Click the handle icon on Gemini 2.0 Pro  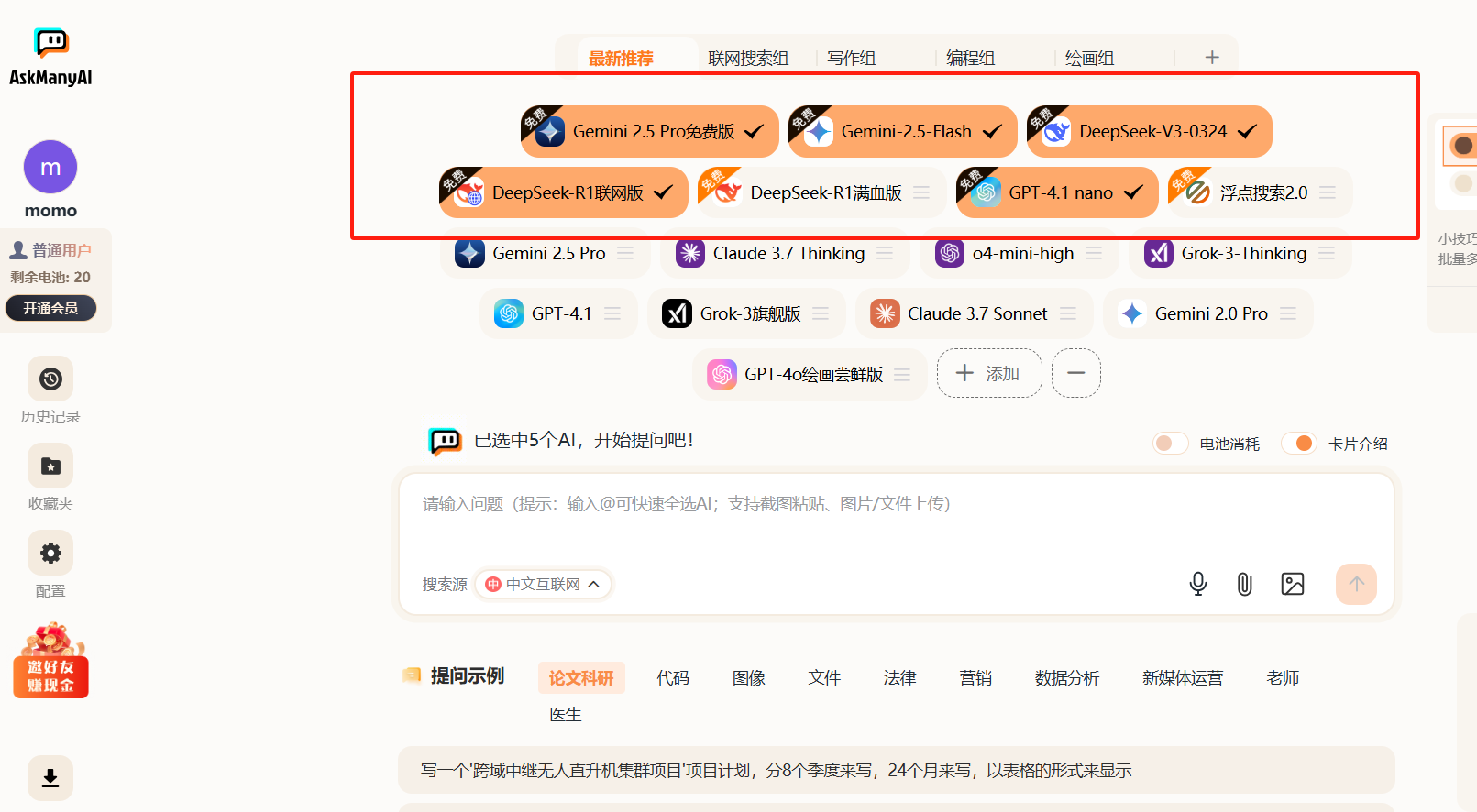pos(1288,313)
